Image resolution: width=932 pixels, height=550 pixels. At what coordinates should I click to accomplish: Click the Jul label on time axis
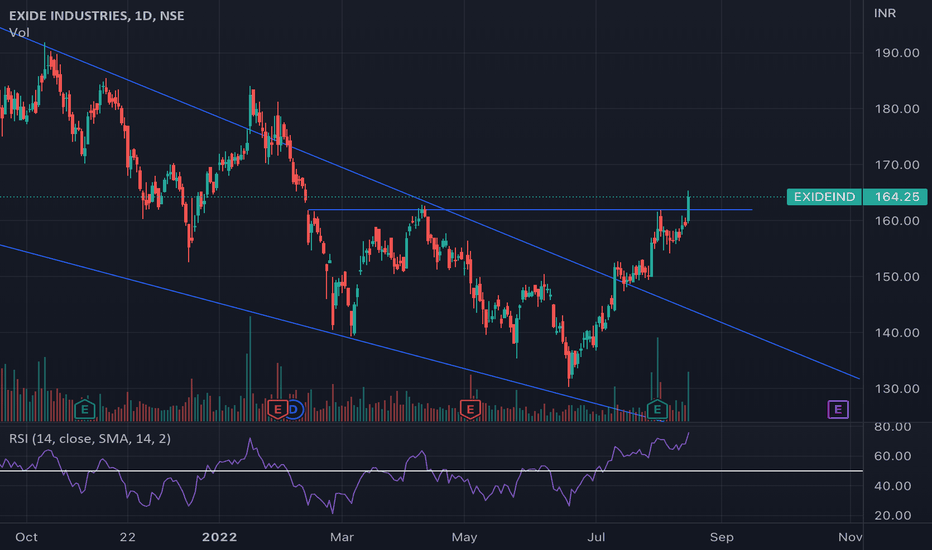click(x=596, y=537)
